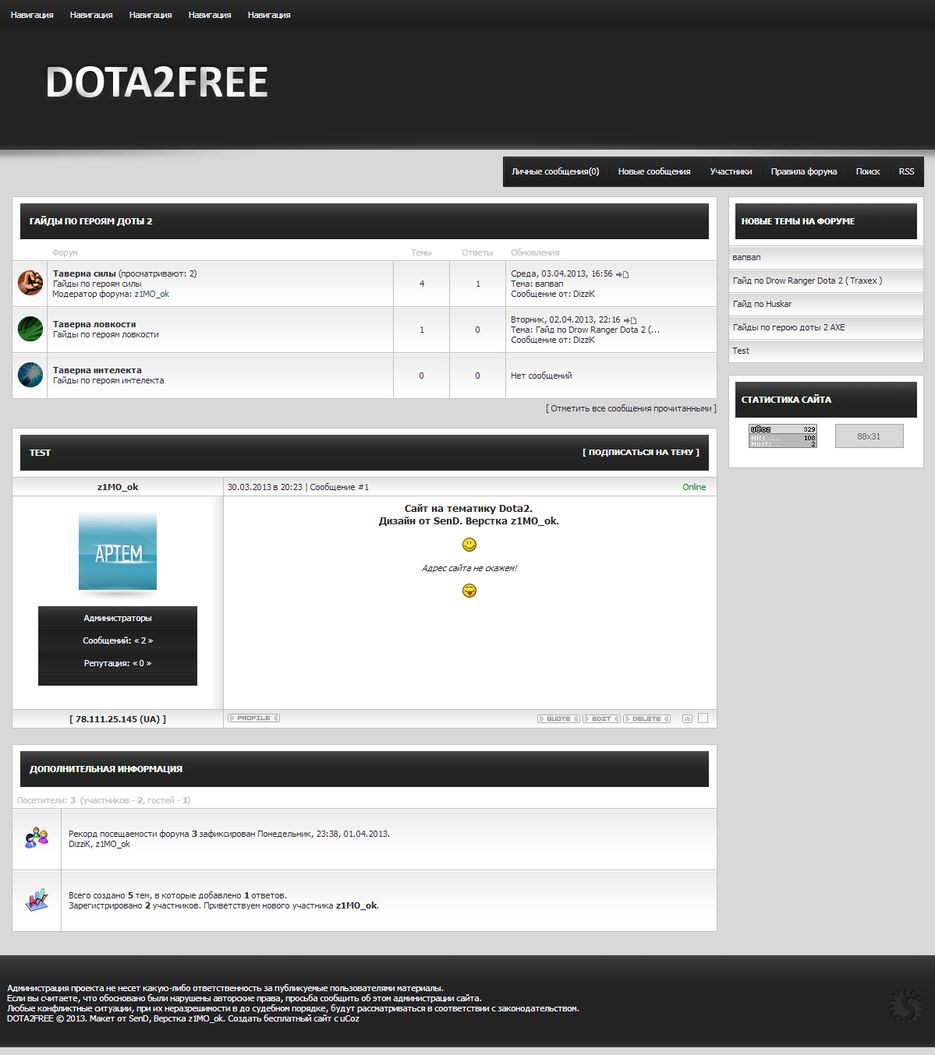Viewport: 935px width, 1055px height.
Task: Click the statistics books icon beside forum totals
Action: [x=36, y=899]
